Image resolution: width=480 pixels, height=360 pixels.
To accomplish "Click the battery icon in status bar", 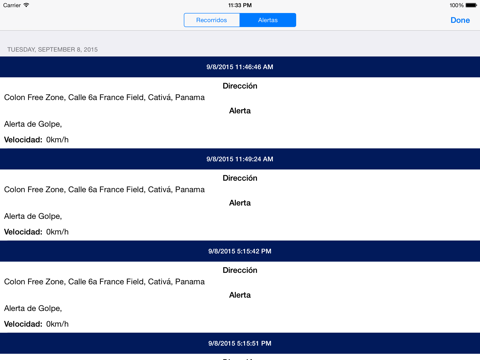I will [x=471, y=5].
